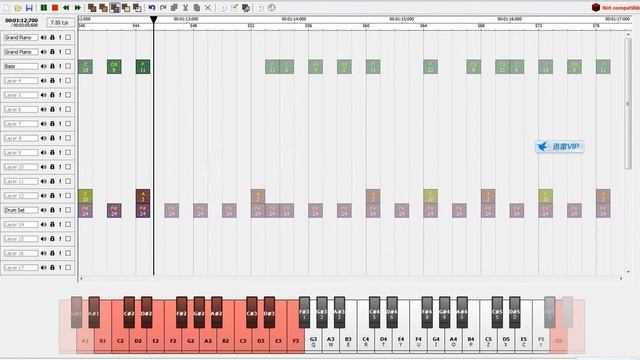Mute the Drum Set layer
The image size is (640, 360).
pyautogui.click(x=44, y=210)
